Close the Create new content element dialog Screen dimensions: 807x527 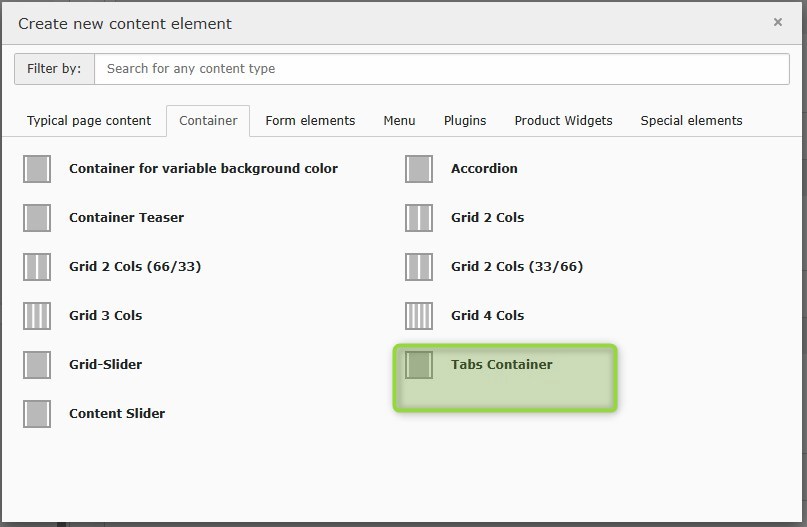point(778,22)
